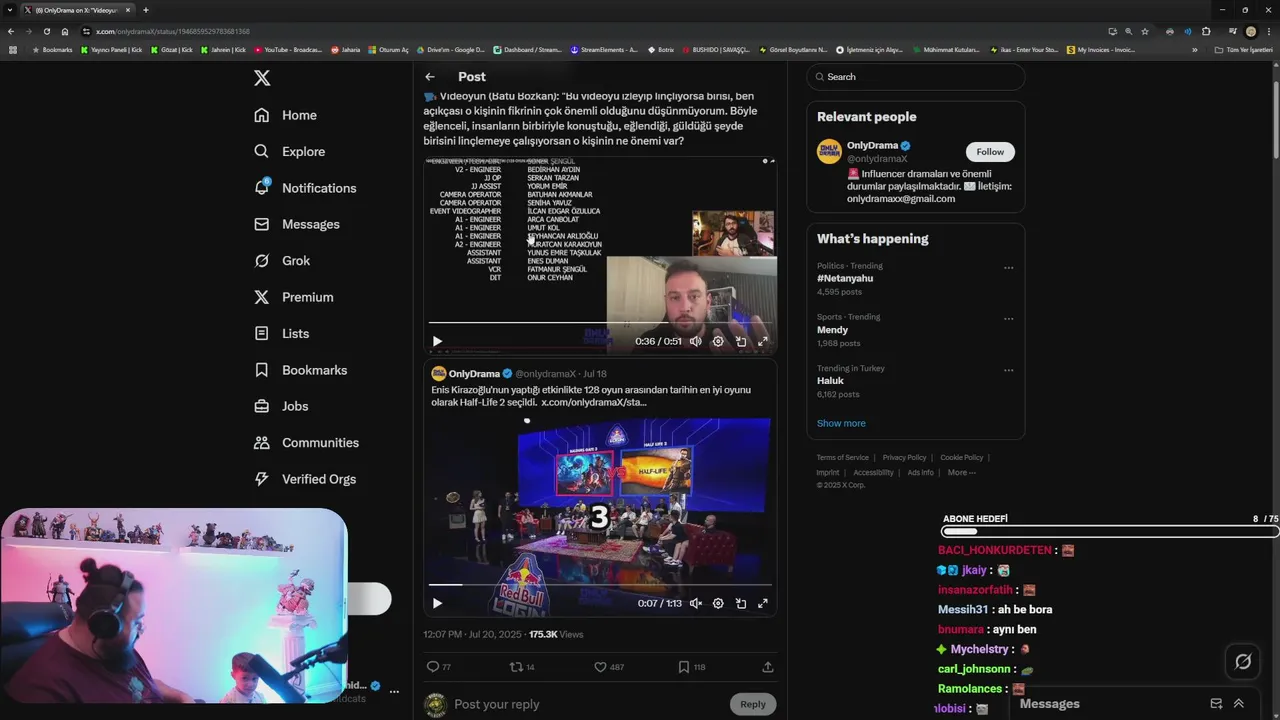Viewport: 1280px width, 720px height.
Task: Unmute the quoted Half-Life 2 video
Action: [x=696, y=603]
